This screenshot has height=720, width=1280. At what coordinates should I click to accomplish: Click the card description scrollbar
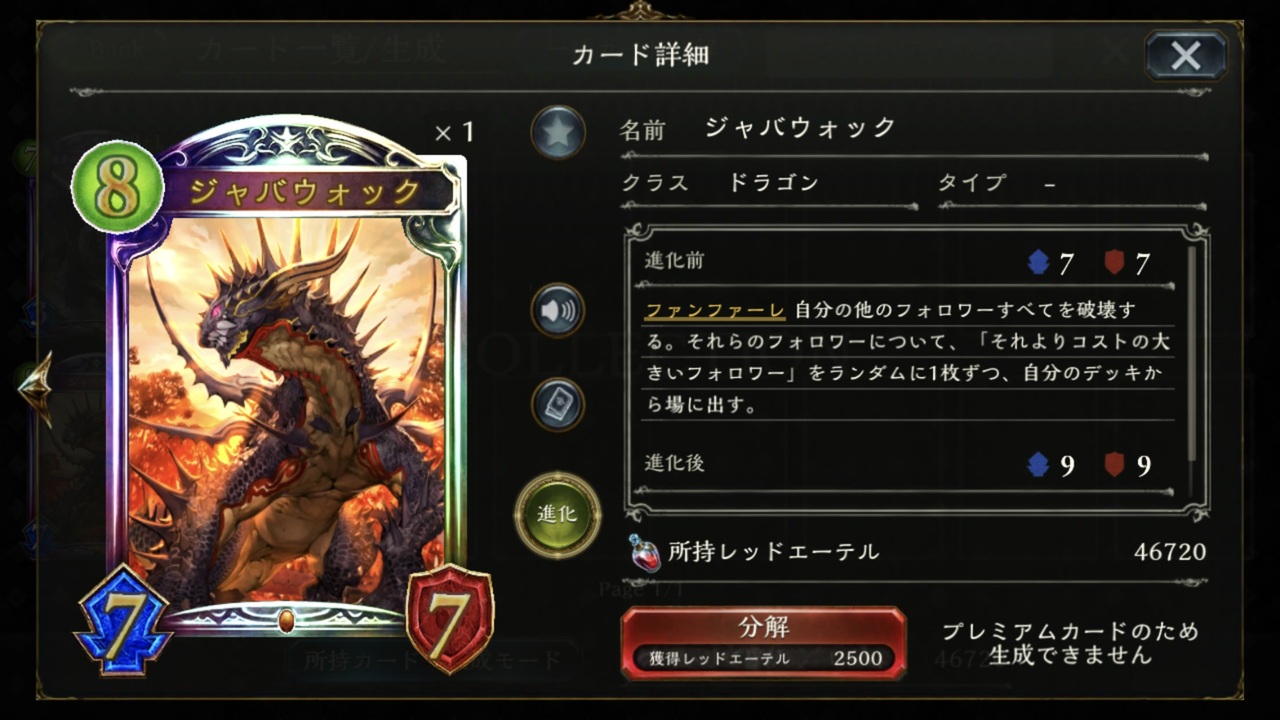[x=1191, y=353]
